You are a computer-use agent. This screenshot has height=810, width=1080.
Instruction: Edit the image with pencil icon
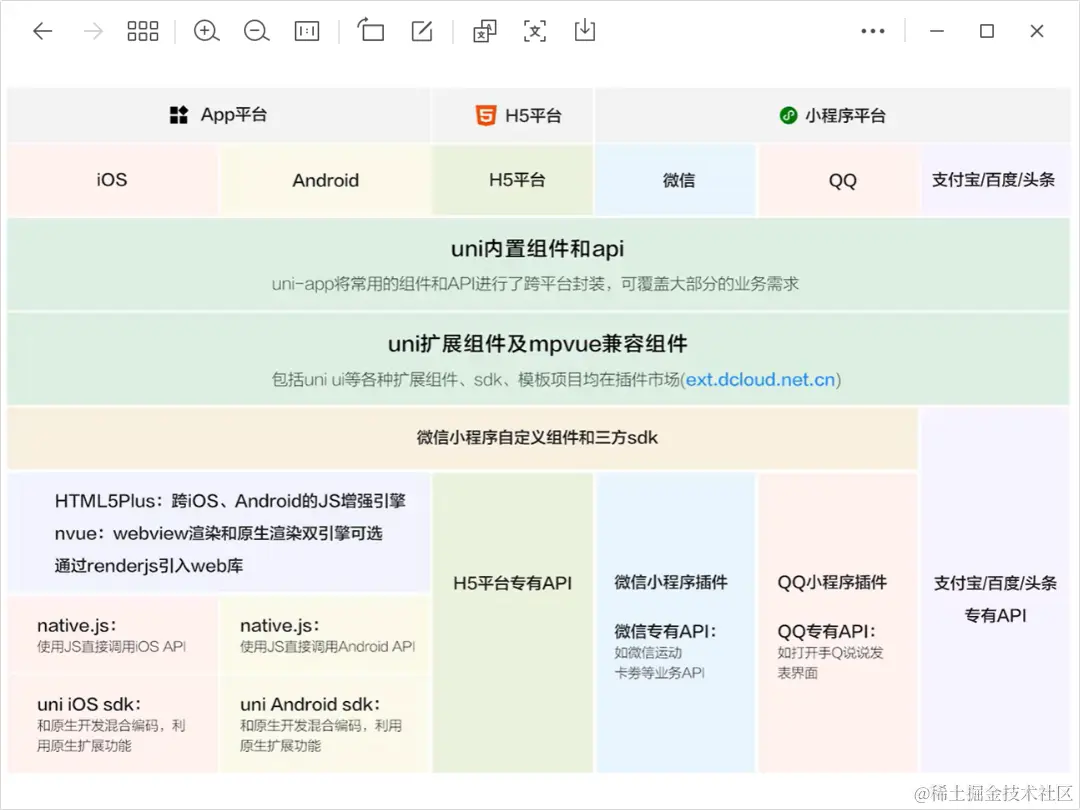point(422,31)
